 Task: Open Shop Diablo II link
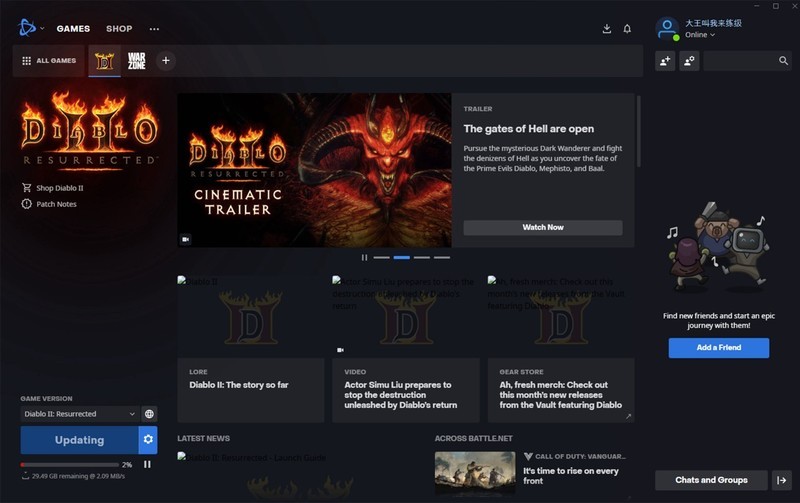pos(53,188)
